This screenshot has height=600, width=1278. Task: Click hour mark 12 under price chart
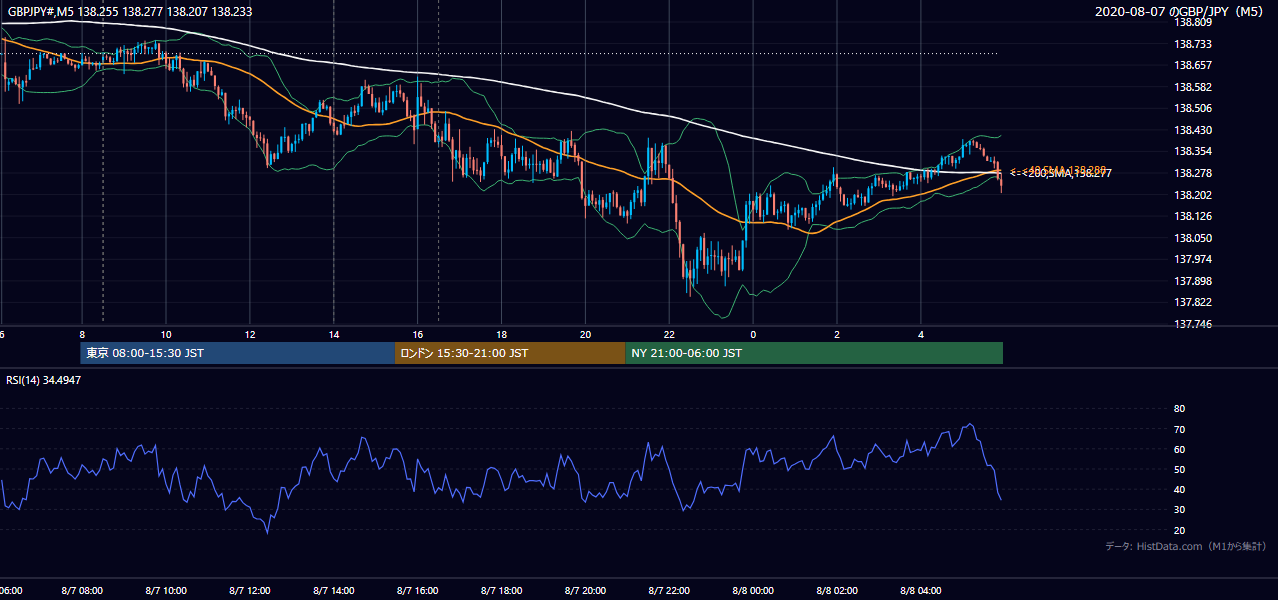[250, 335]
